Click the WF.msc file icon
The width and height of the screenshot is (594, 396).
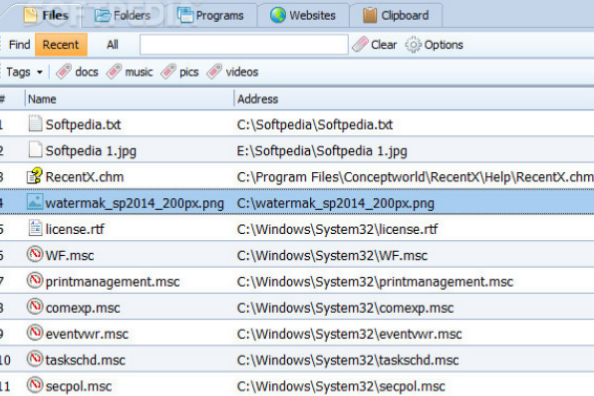[35, 254]
